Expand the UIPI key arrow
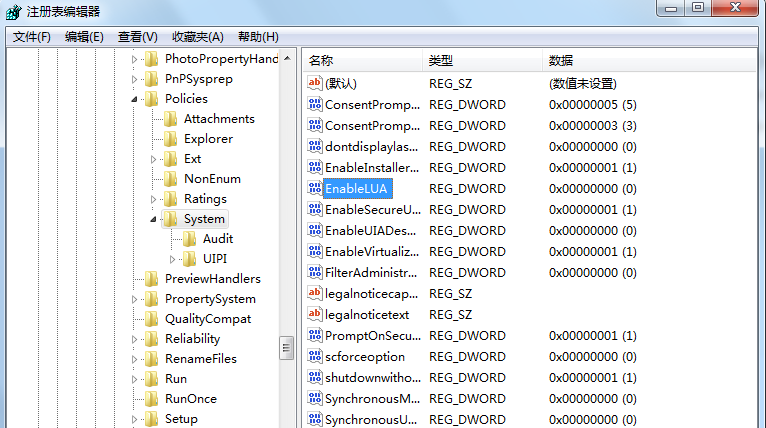 coord(172,259)
